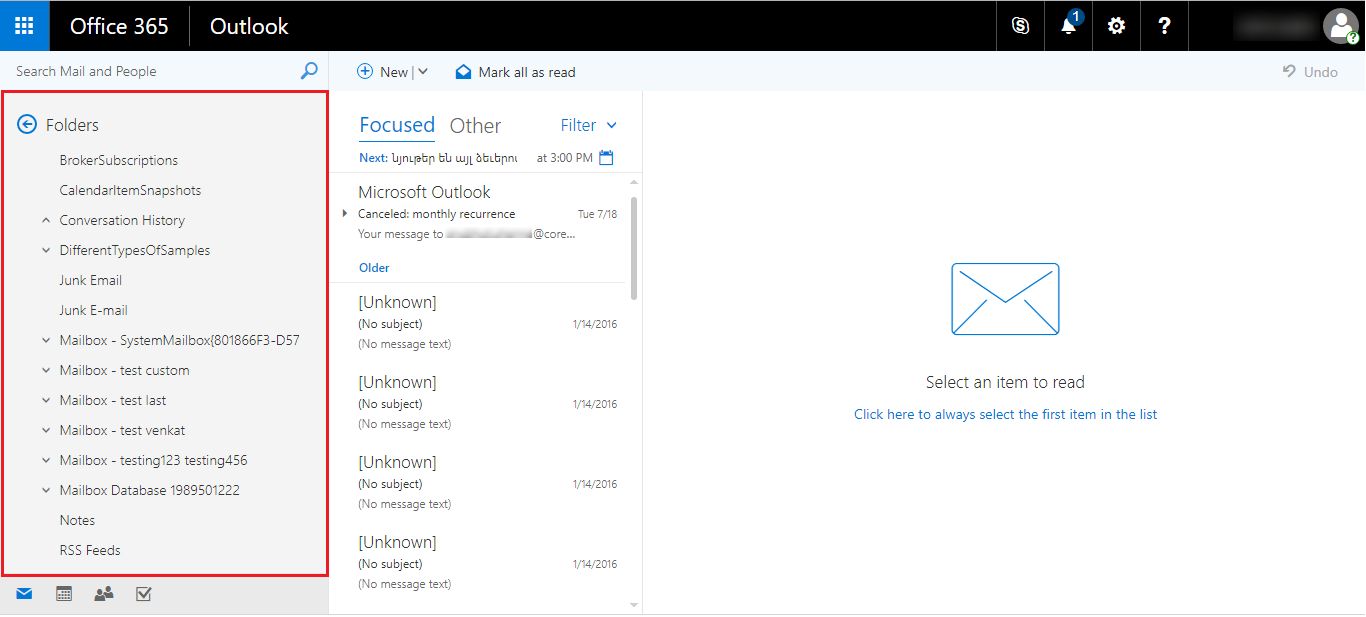Open the Next upcoming event link
This screenshot has width=1366, height=617.
click(438, 158)
